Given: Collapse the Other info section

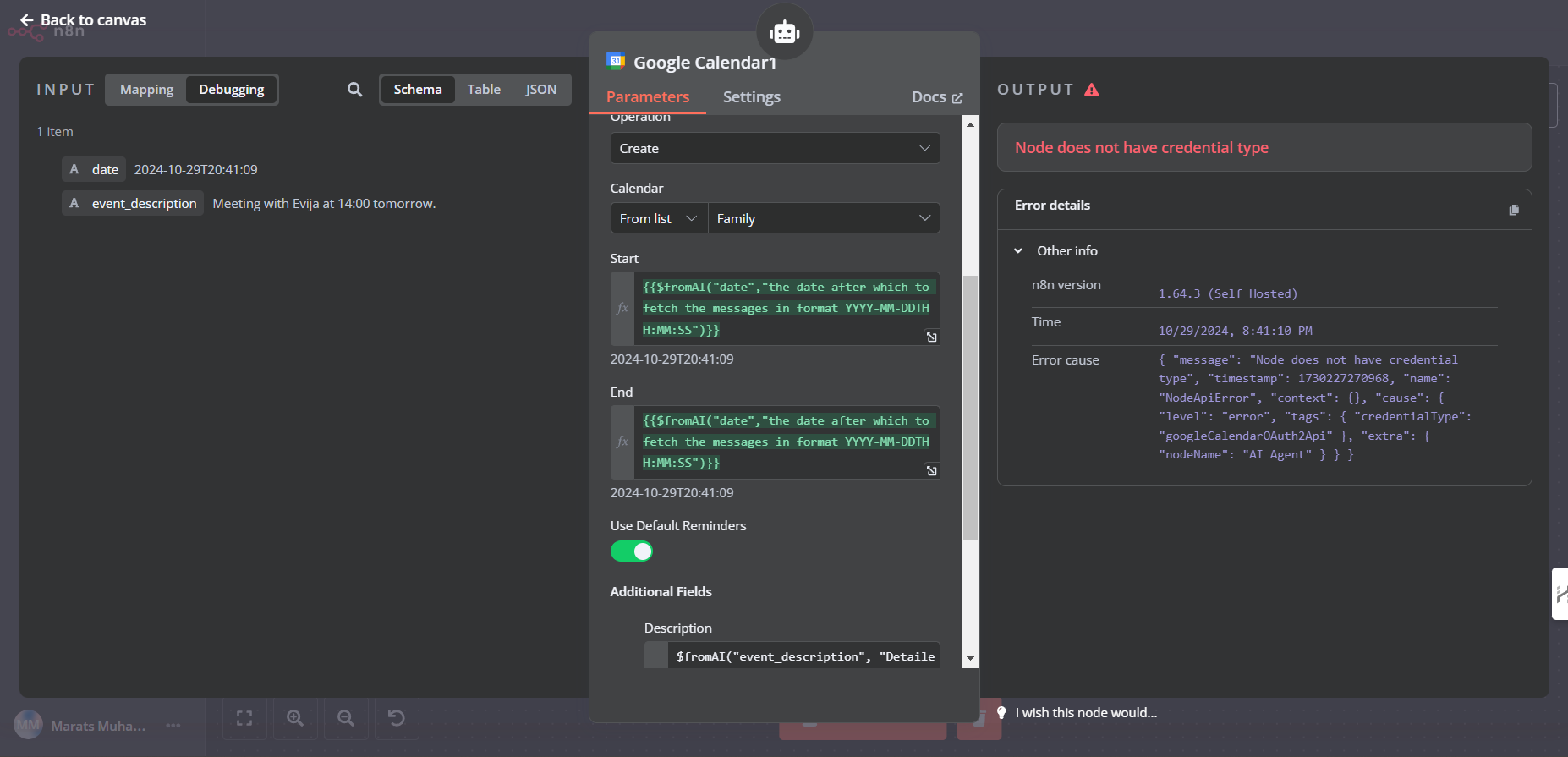Looking at the screenshot, I should [x=1018, y=251].
